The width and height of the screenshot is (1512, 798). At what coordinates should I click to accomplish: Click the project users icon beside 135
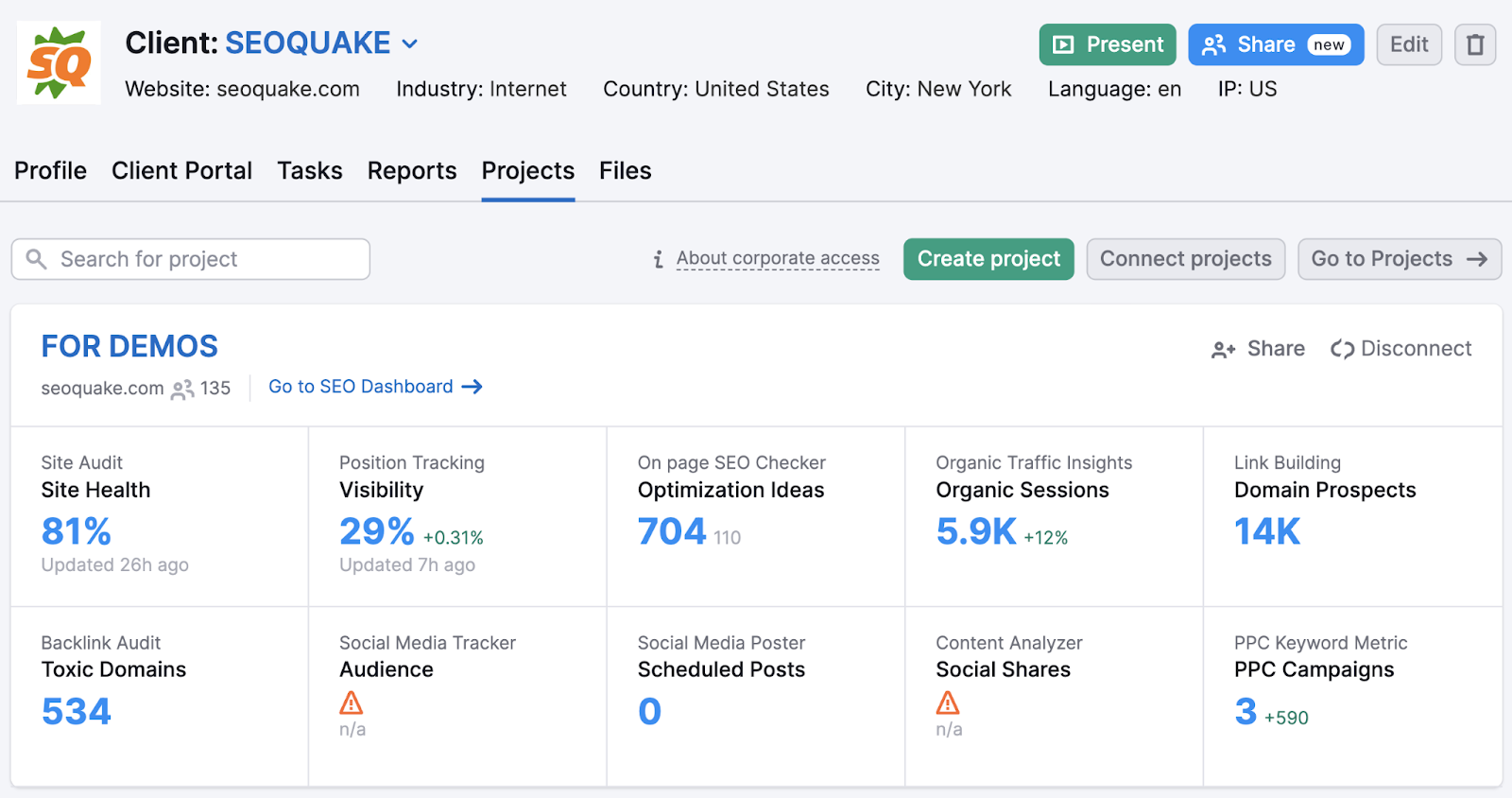click(182, 389)
